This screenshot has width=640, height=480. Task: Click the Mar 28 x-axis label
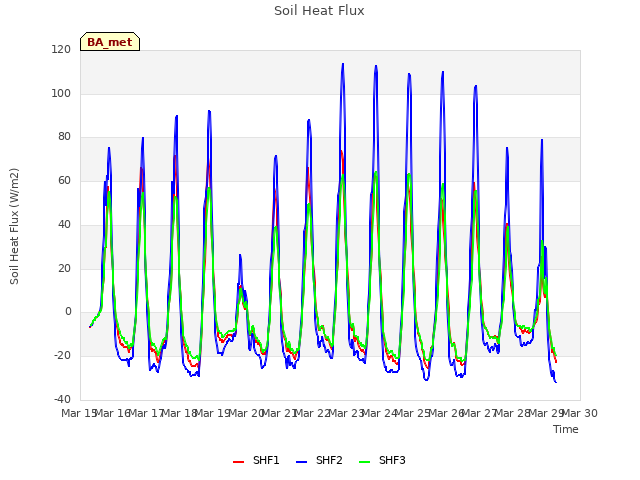click(x=513, y=413)
